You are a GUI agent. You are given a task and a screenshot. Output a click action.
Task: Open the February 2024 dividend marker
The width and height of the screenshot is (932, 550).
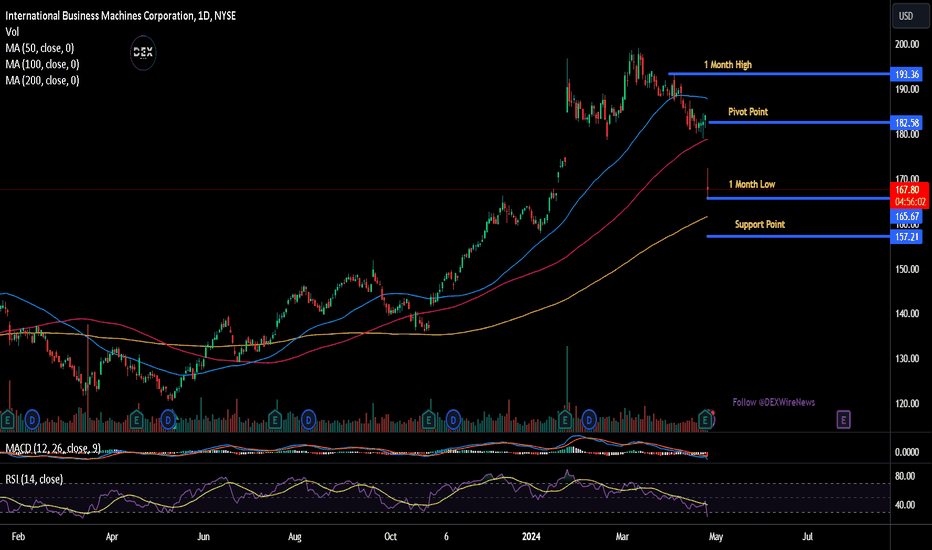pyautogui.click(x=589, y=420)
